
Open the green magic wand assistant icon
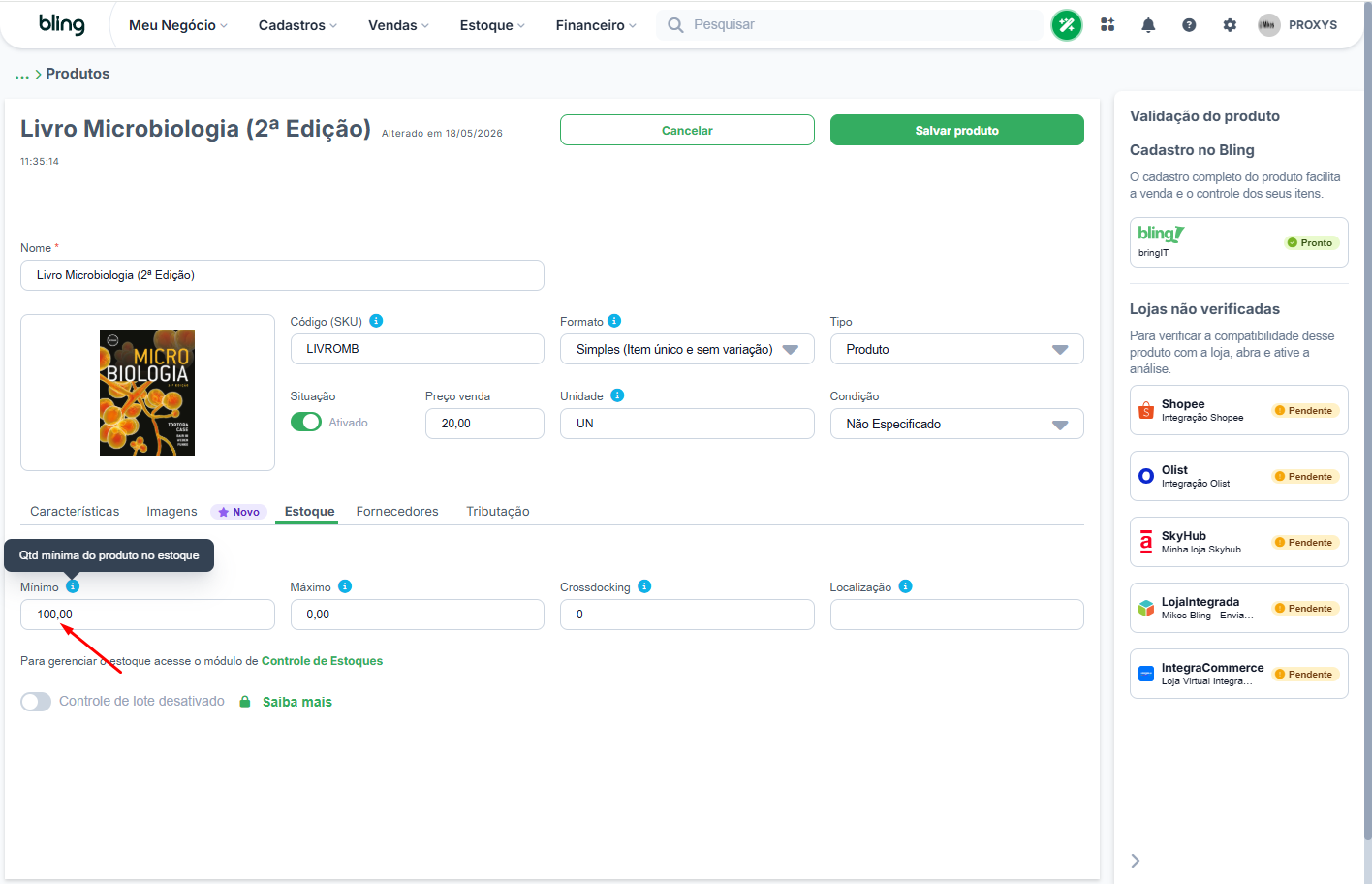pyautogui.click(x=1067, y=25)
